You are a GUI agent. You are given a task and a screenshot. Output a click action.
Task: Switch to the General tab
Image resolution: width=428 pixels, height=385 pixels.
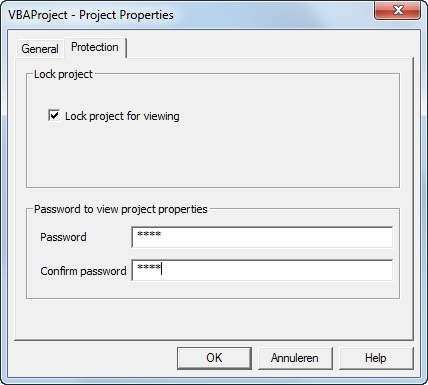[40, 49]
